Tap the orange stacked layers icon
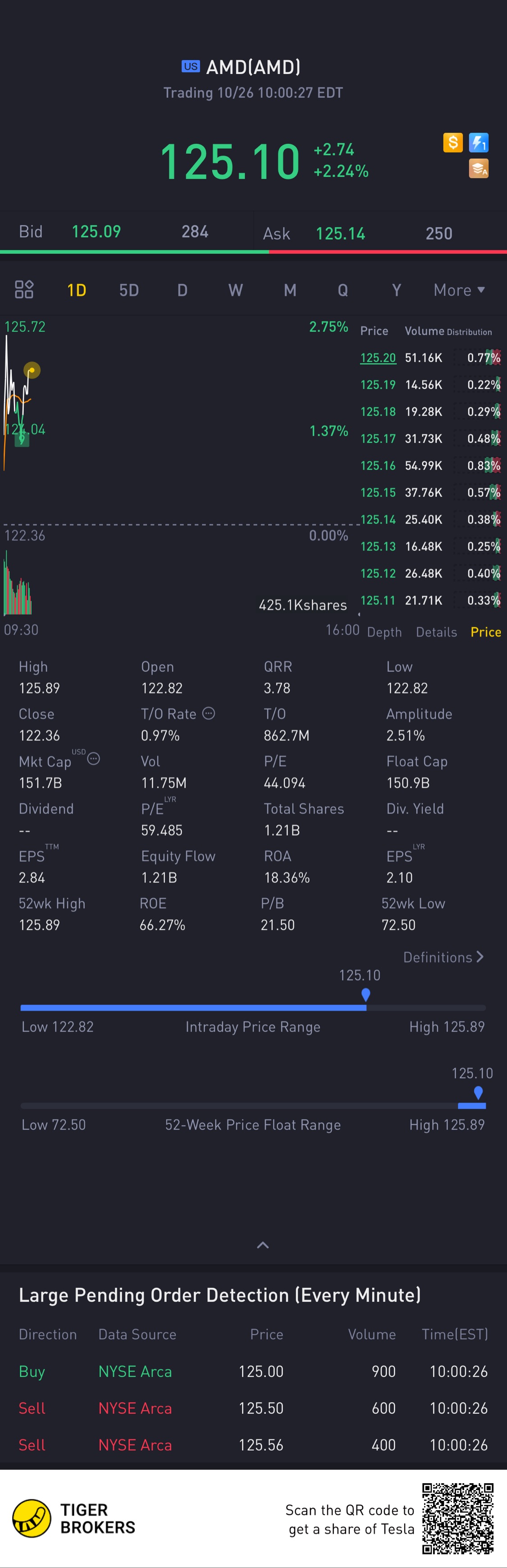507x1568 pixels. click(x=479, y=169)
